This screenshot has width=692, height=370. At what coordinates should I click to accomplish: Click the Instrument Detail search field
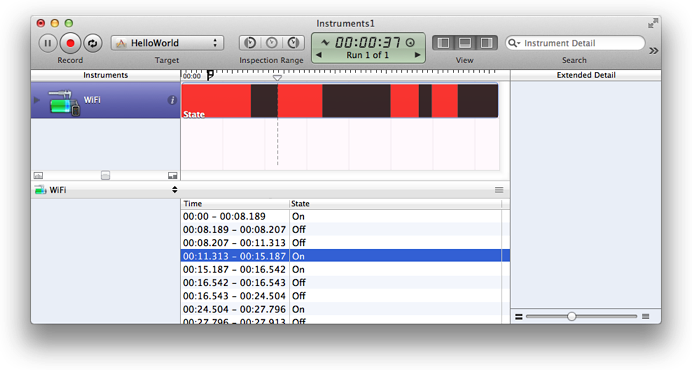coord(575,43)
